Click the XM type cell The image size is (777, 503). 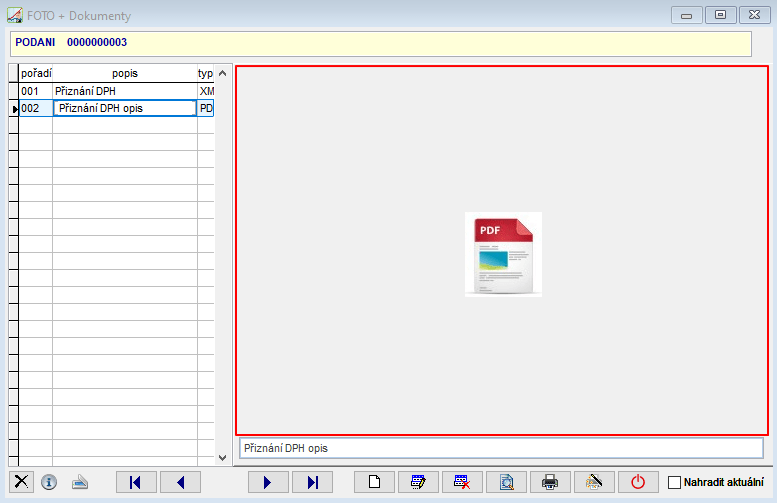click(x=206, y=91)
